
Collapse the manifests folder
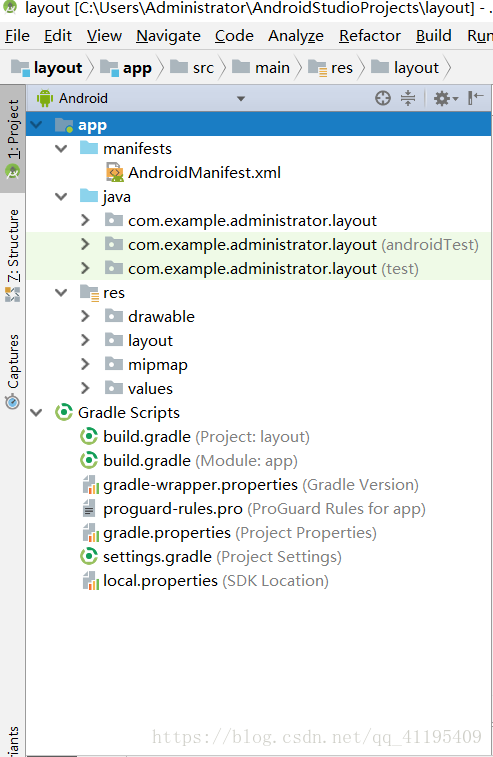pos(61,149)
